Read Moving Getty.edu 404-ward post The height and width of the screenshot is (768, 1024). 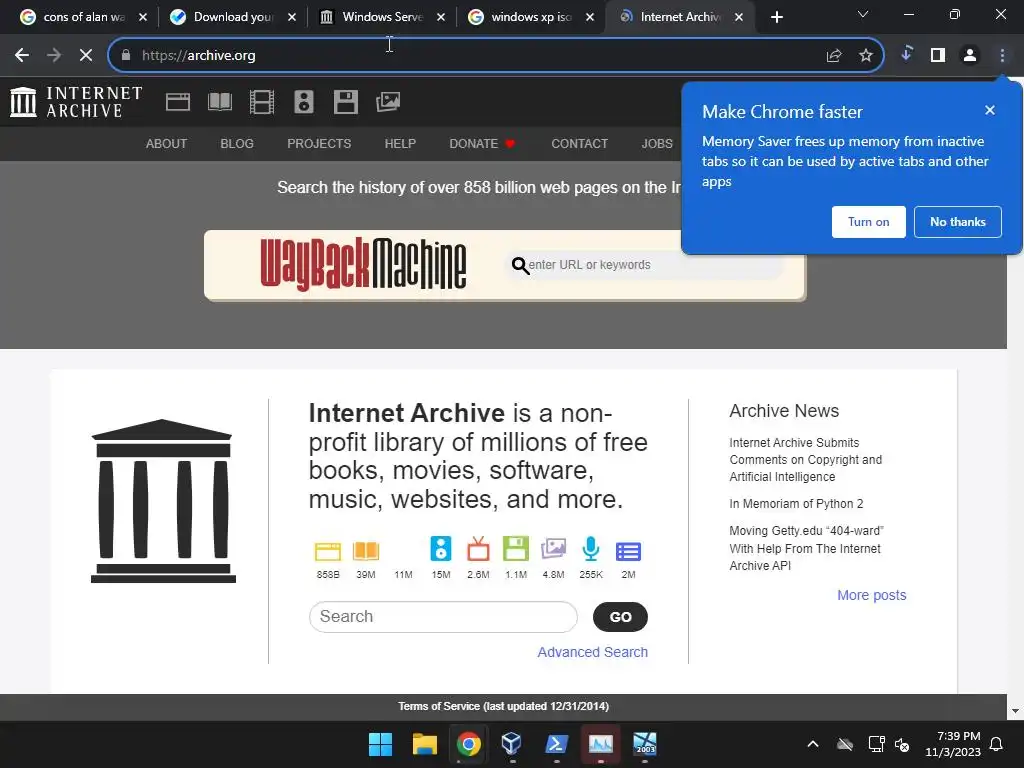(x=807, y=548)
